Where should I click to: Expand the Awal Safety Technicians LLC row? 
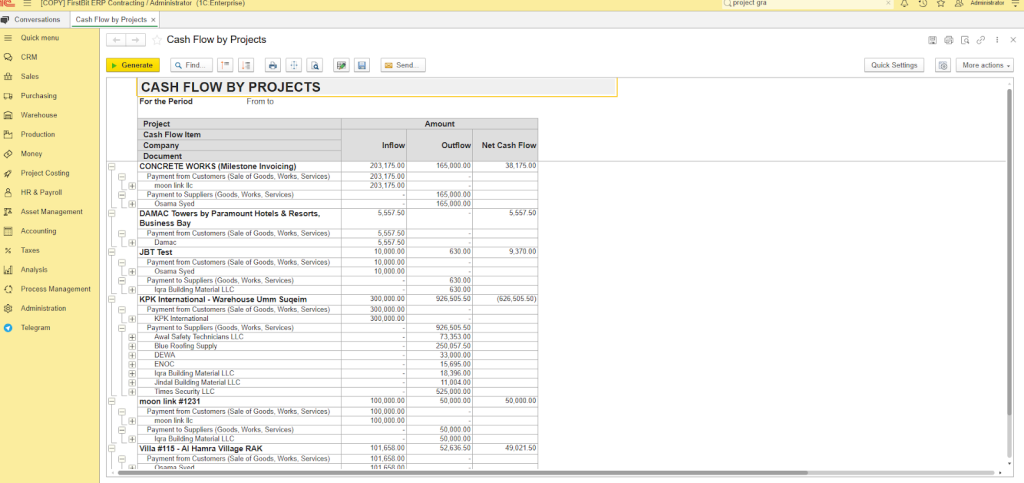[132, 337]
